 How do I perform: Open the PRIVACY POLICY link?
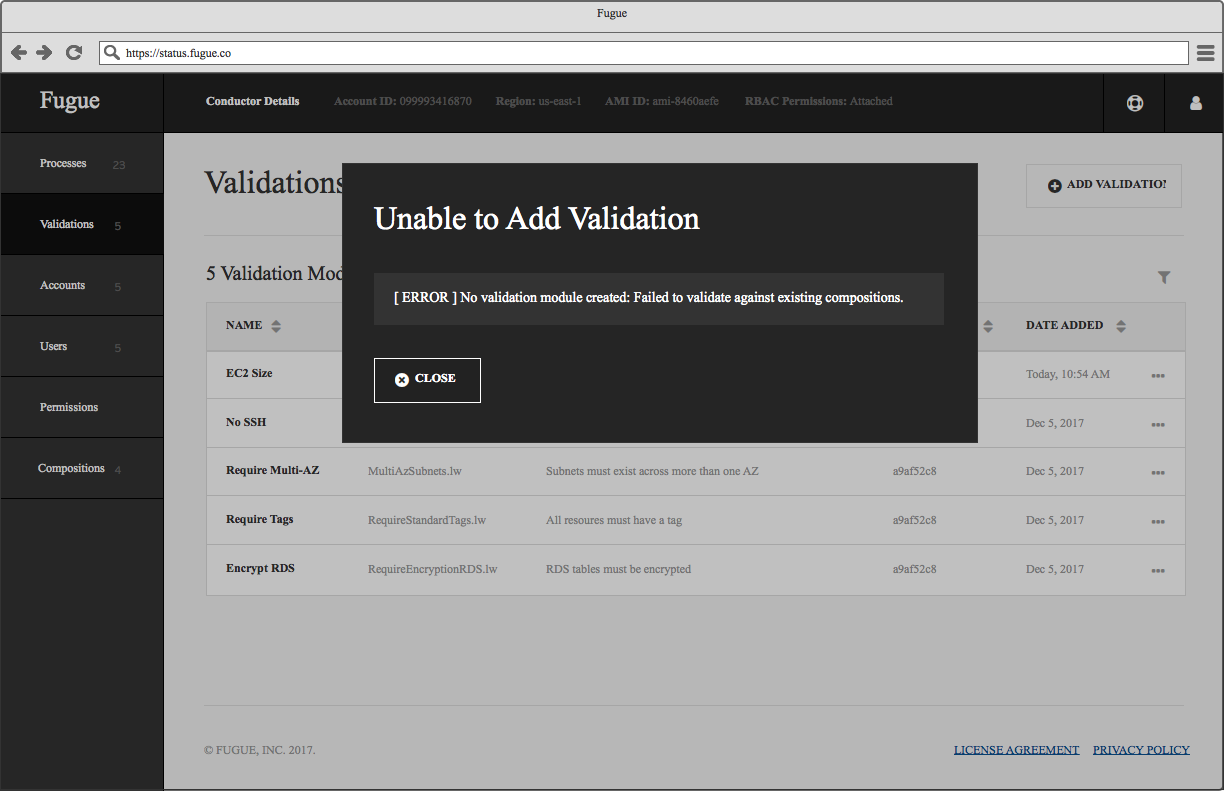pyautogui.click(x=1140, y=749)
